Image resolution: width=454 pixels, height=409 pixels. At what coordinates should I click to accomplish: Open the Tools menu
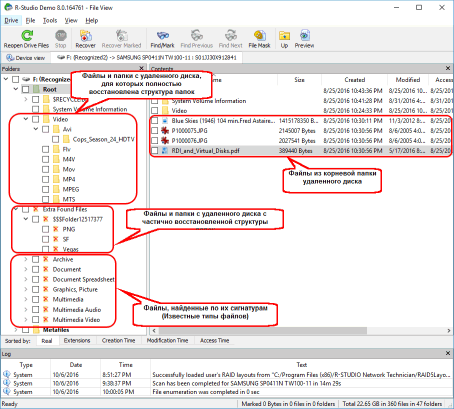pyautogui.click(x=50, y=21)
